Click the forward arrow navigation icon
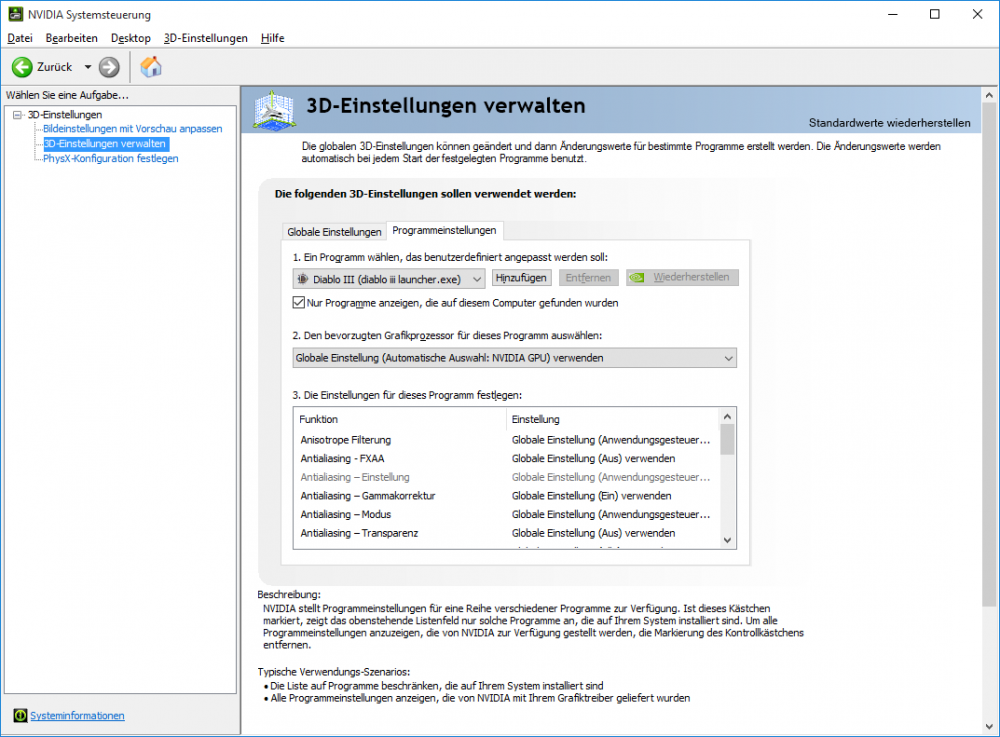 (109, 67)
